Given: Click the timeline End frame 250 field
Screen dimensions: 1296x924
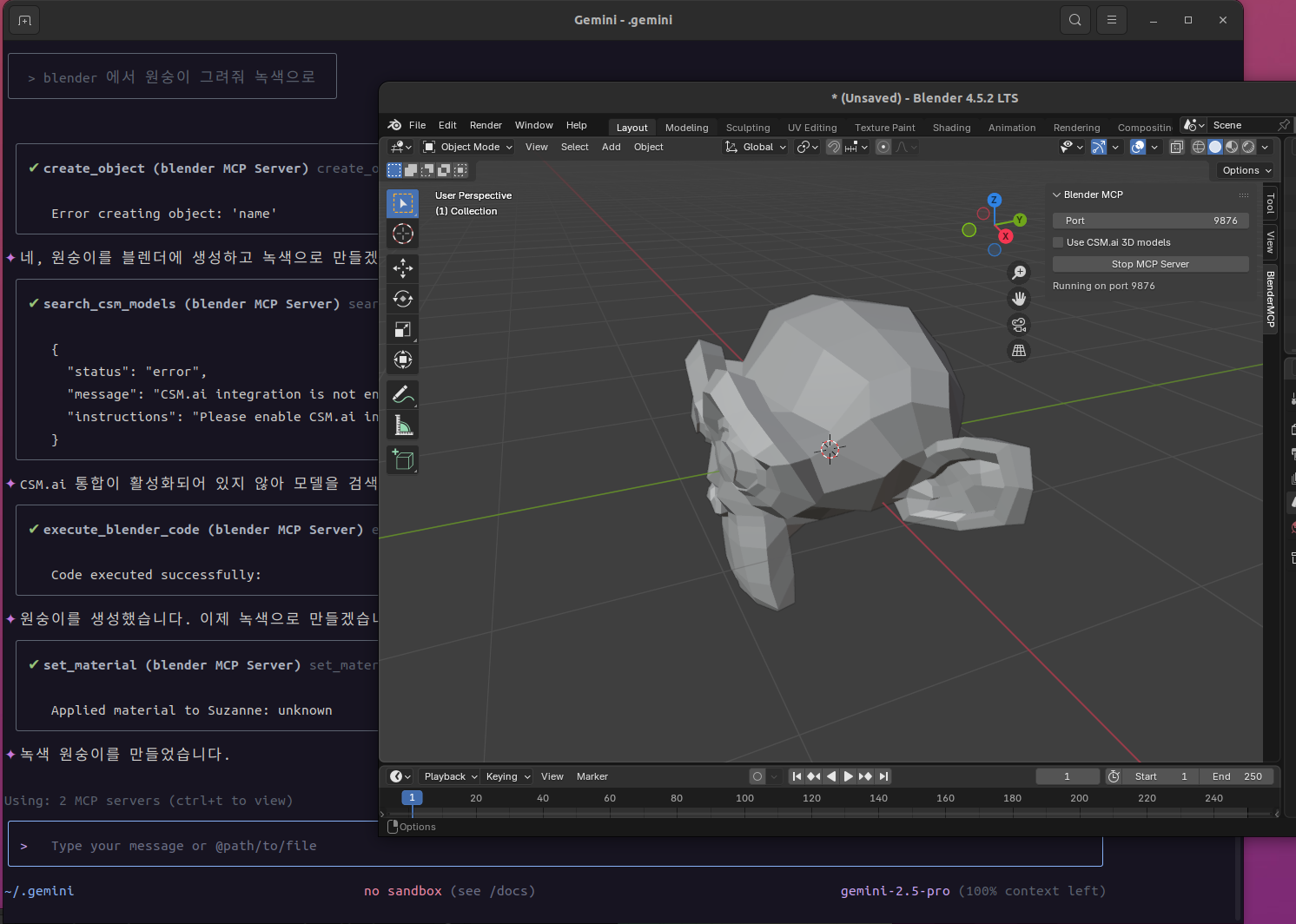Looking at the screenshot, I should tap(1237, 776).
